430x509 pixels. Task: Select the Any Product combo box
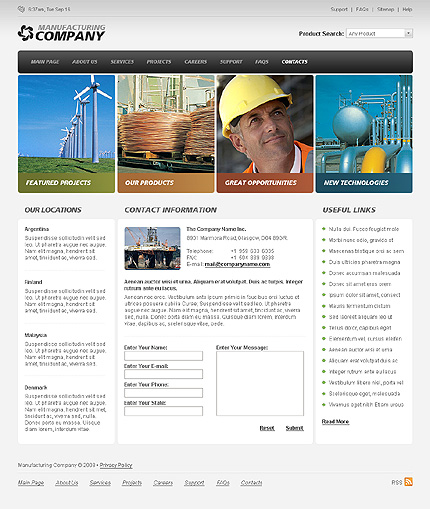point(379,33)
